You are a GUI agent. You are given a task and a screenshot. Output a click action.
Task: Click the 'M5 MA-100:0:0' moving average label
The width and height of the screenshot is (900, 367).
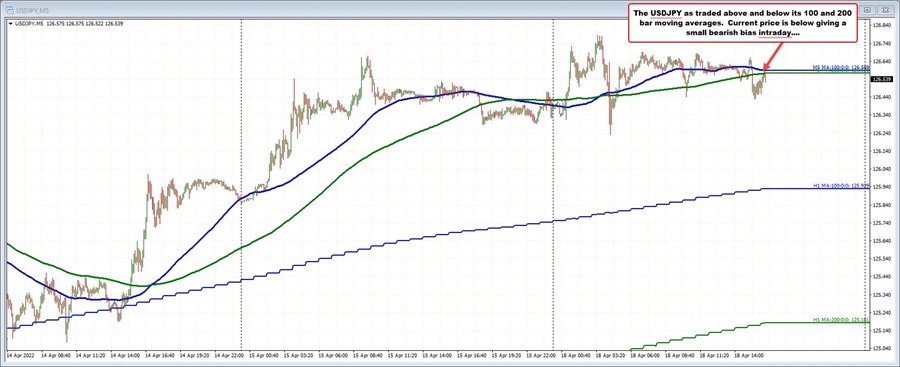841,68
